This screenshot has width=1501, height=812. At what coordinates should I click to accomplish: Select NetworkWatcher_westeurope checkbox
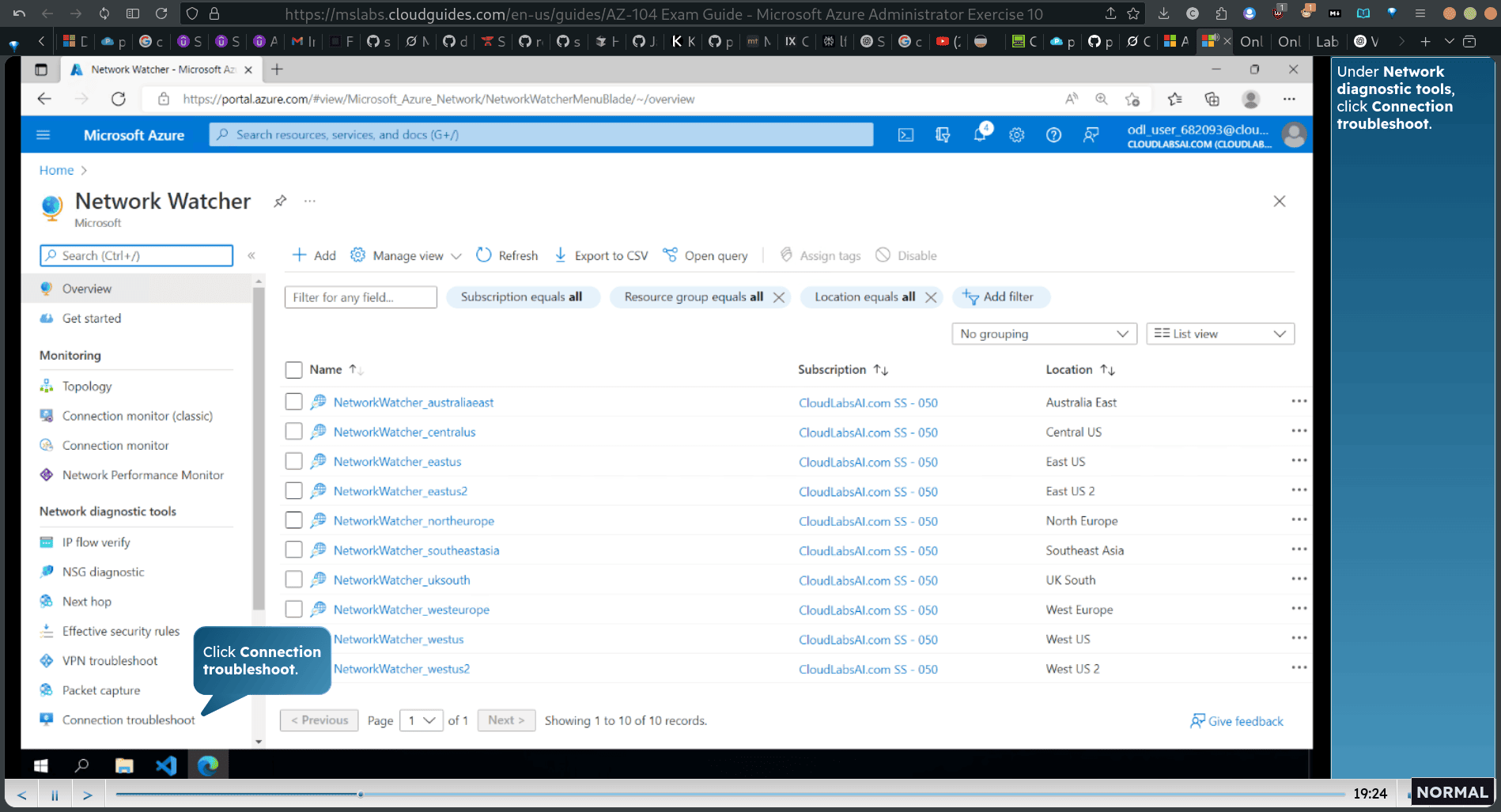point(293,609)
